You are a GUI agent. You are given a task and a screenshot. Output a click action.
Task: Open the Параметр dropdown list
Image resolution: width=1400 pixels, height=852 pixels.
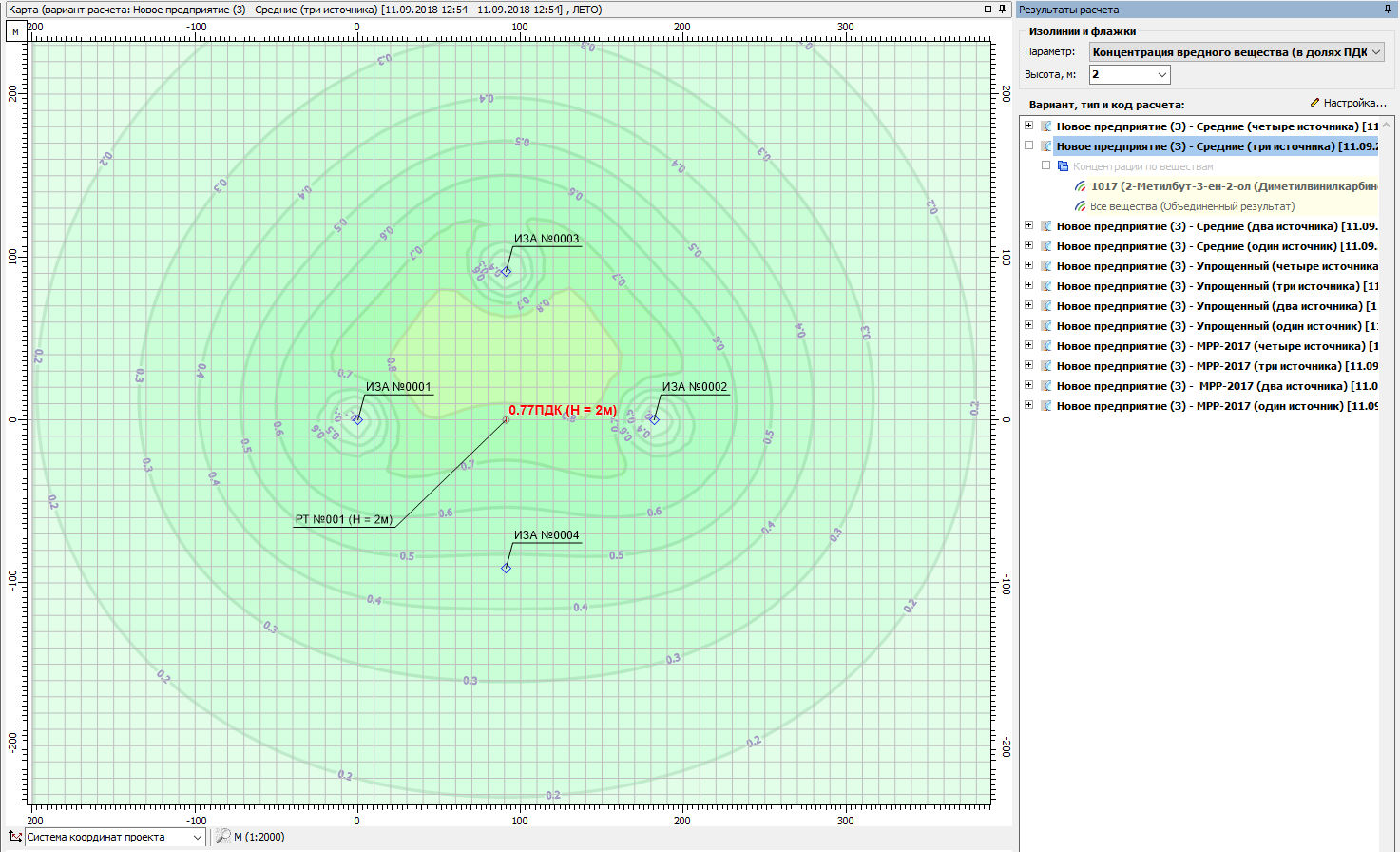coord(1375,52)
